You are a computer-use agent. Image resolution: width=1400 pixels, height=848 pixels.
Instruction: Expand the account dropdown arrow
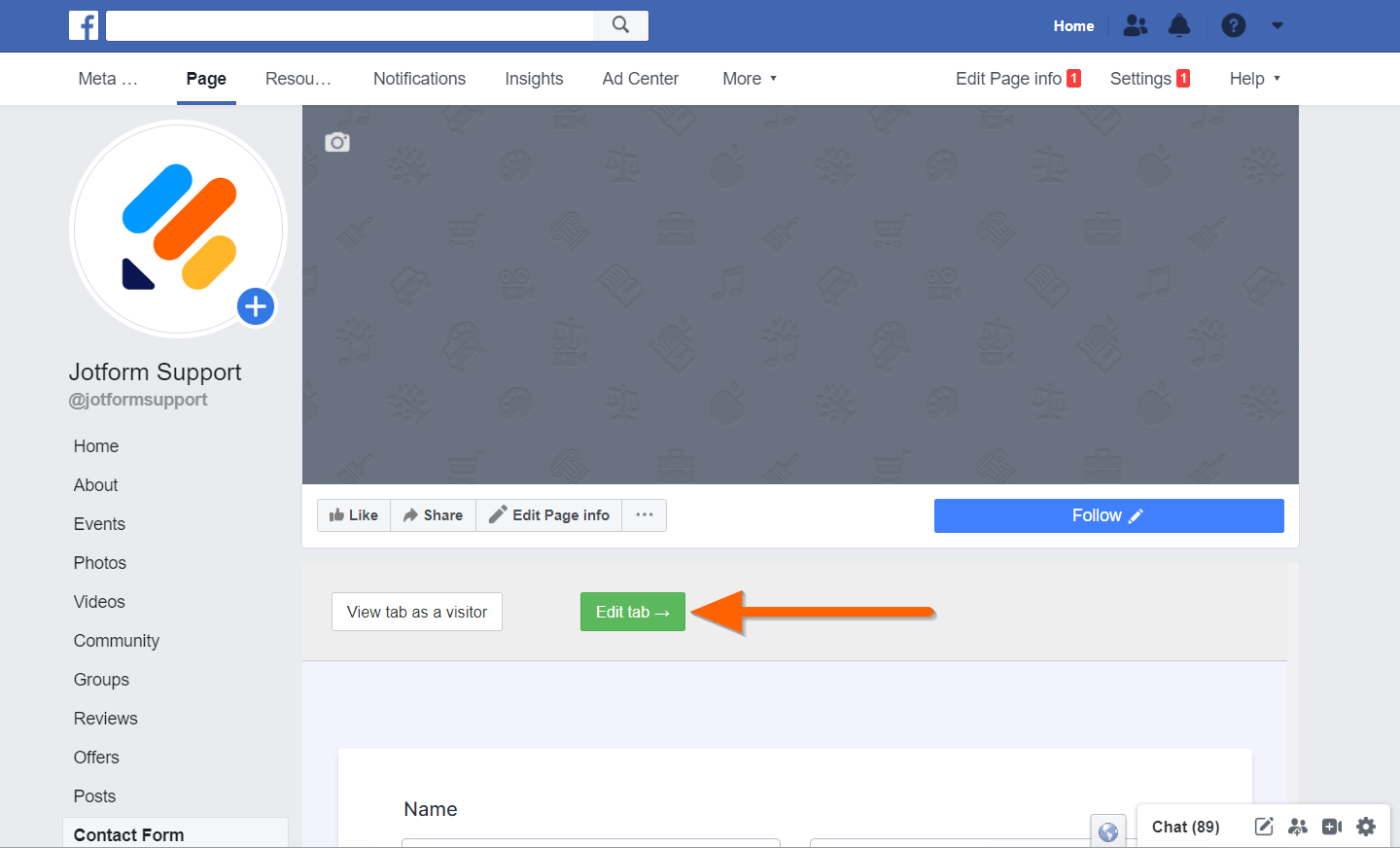(x=1277, y=26)
